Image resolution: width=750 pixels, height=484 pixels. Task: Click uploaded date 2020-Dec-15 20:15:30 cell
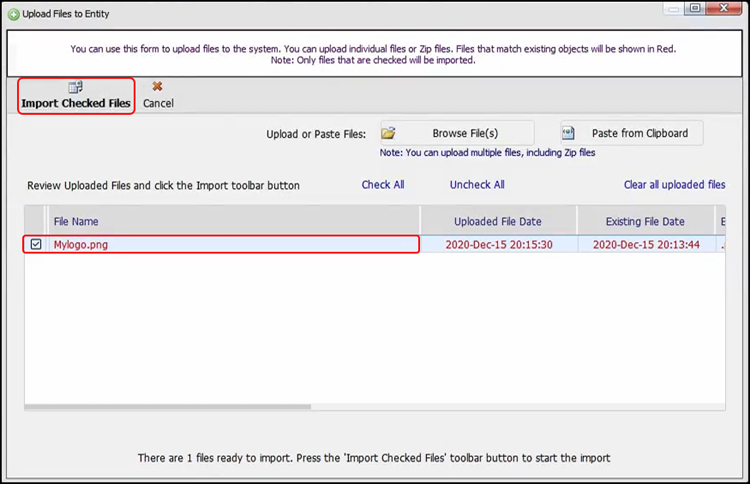(498, 244)
